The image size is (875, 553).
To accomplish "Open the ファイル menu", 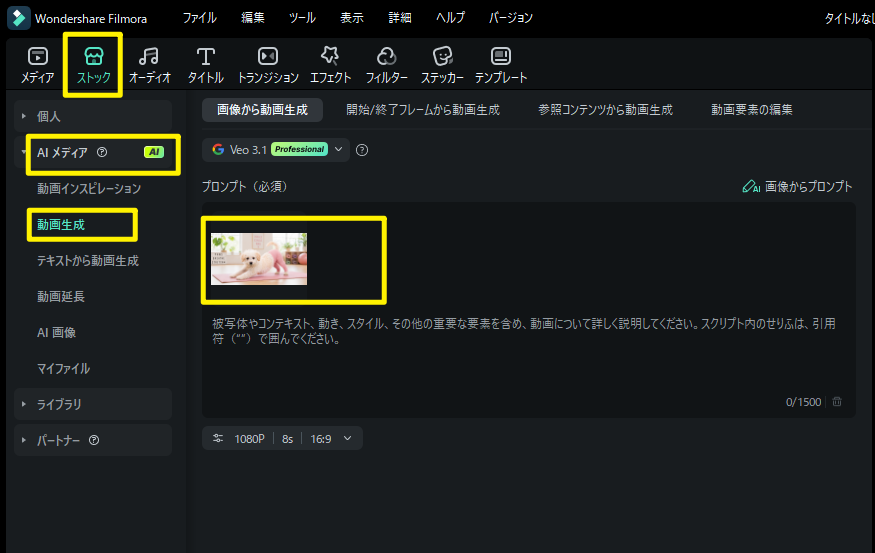I will click(200, 18).
